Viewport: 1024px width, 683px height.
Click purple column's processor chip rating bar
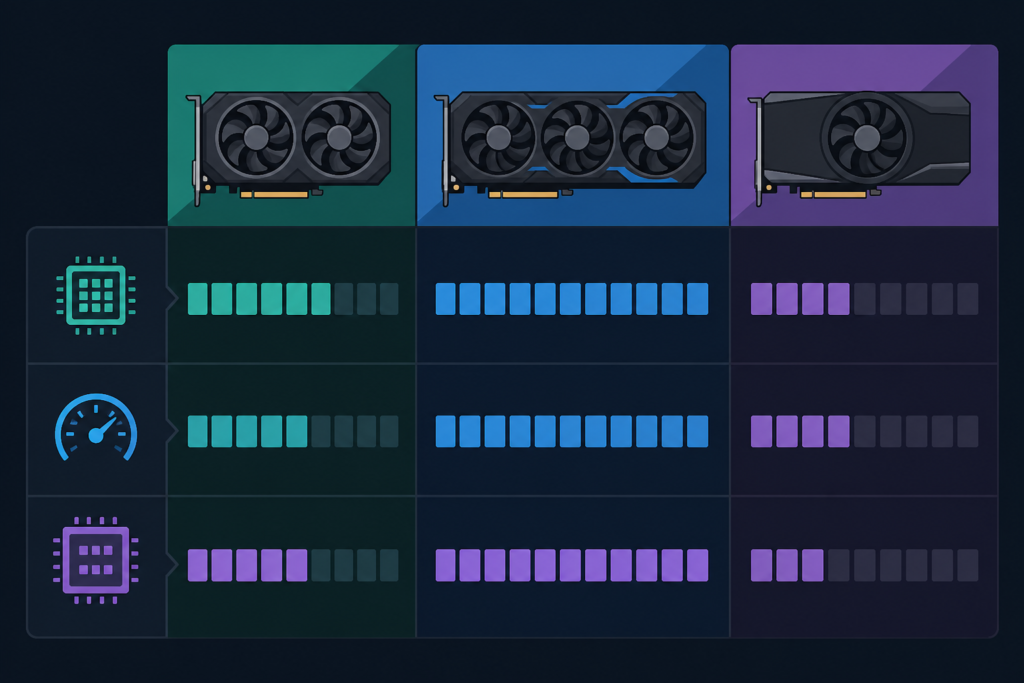pos(865,299)
